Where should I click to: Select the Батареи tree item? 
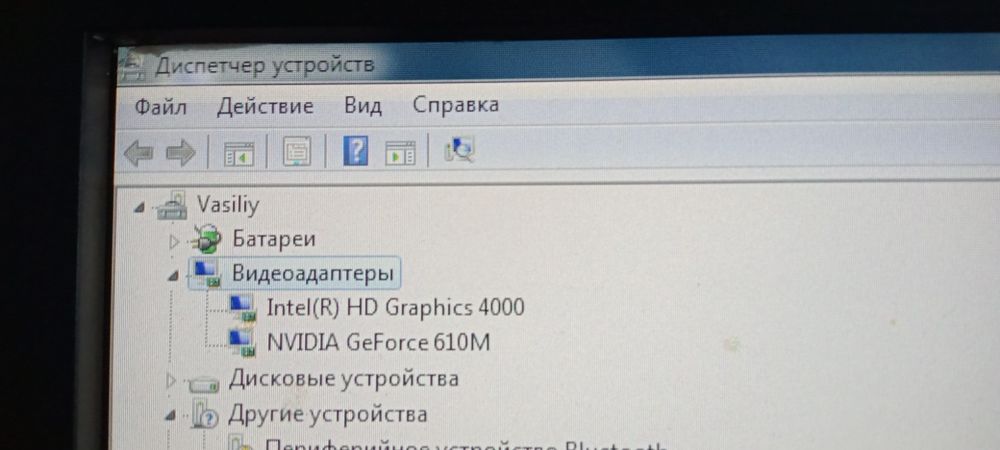tap(274, 239)
